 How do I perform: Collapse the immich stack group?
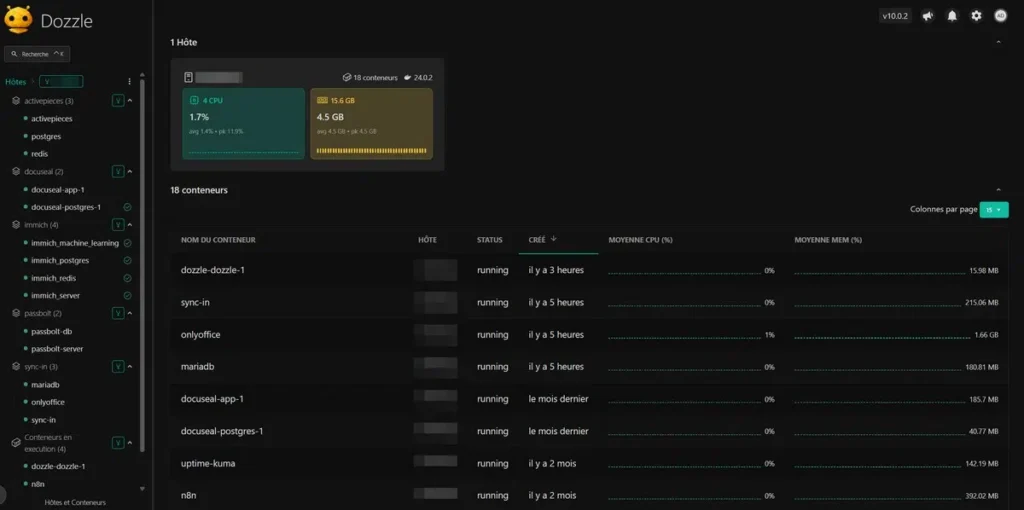(119, 225)
